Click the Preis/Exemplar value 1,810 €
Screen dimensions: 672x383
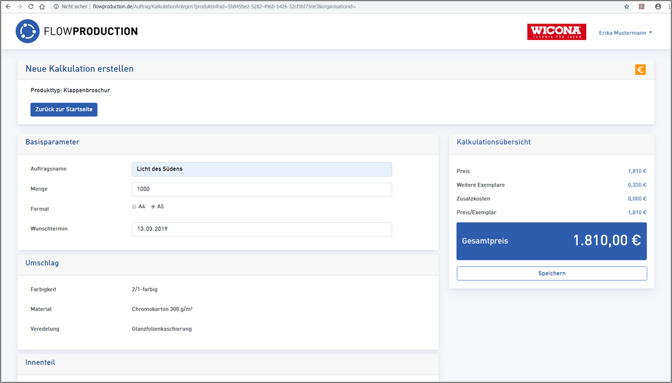[x=637, y=212]
